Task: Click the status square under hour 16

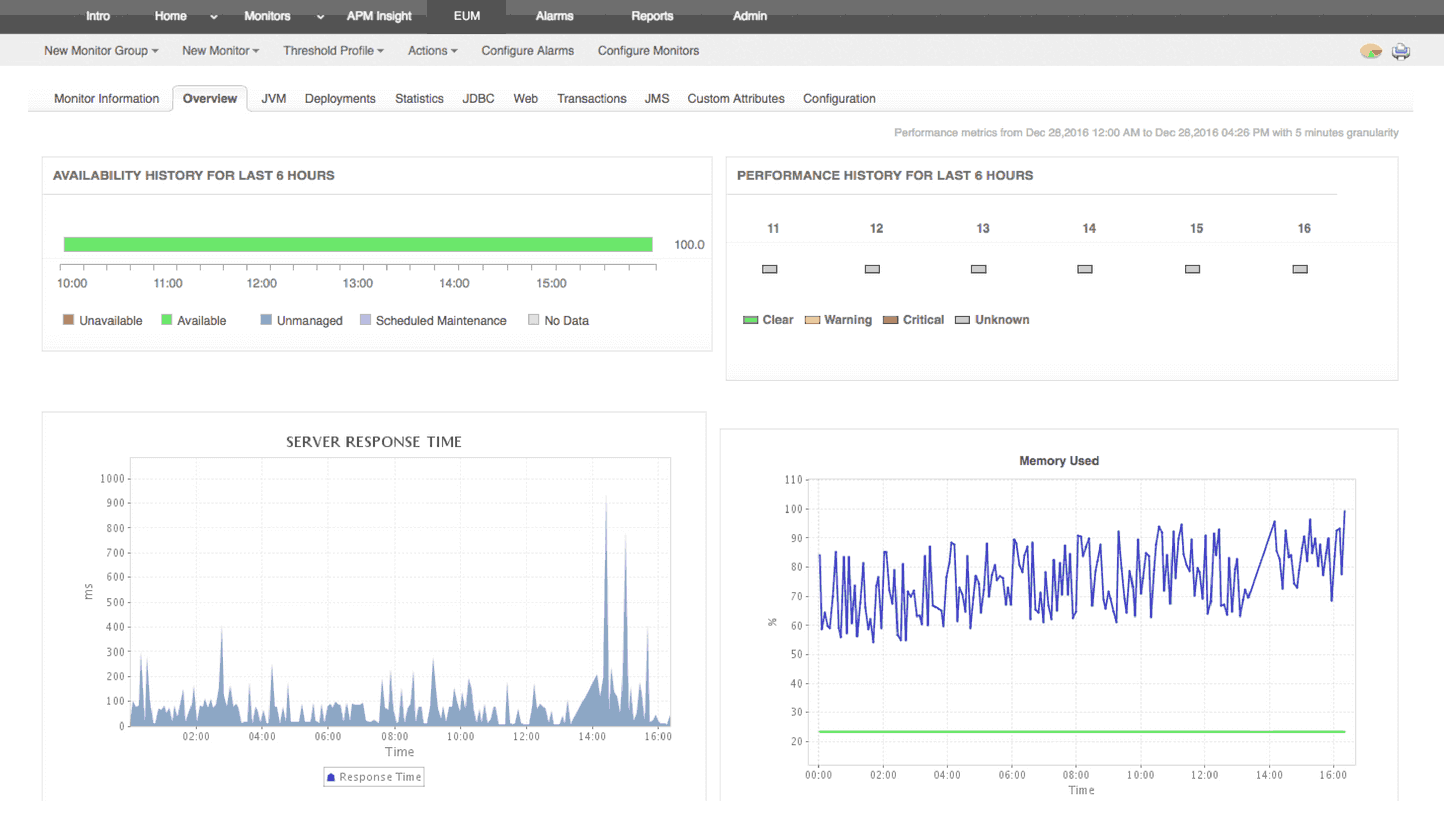Action: tap(1300, 268)
